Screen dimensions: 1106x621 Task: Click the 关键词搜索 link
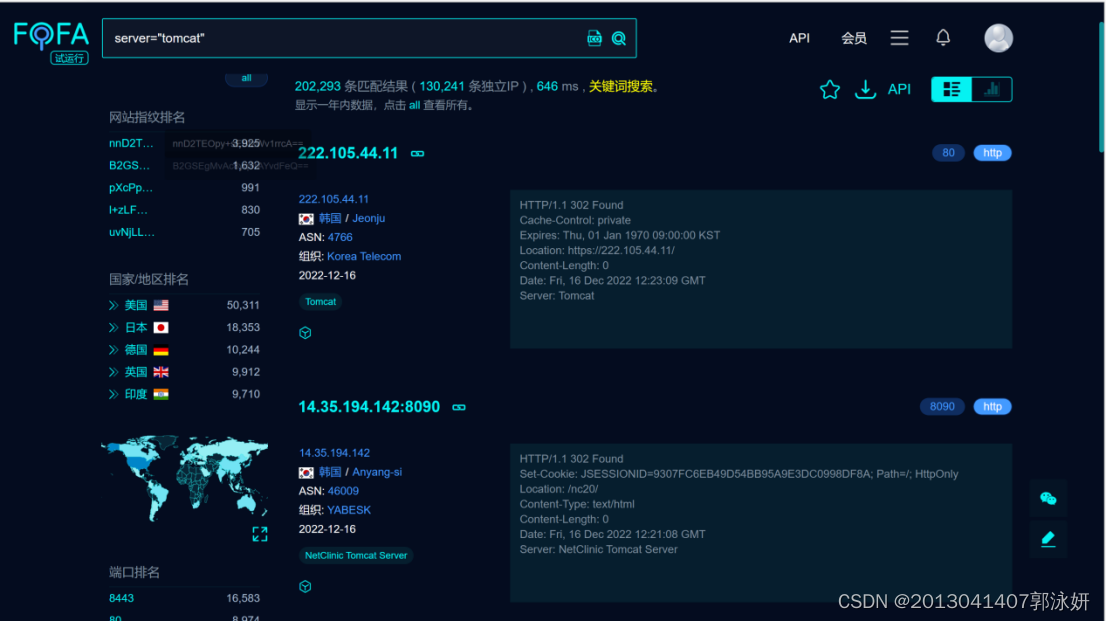pyautogui.click(x=621, y=86)
